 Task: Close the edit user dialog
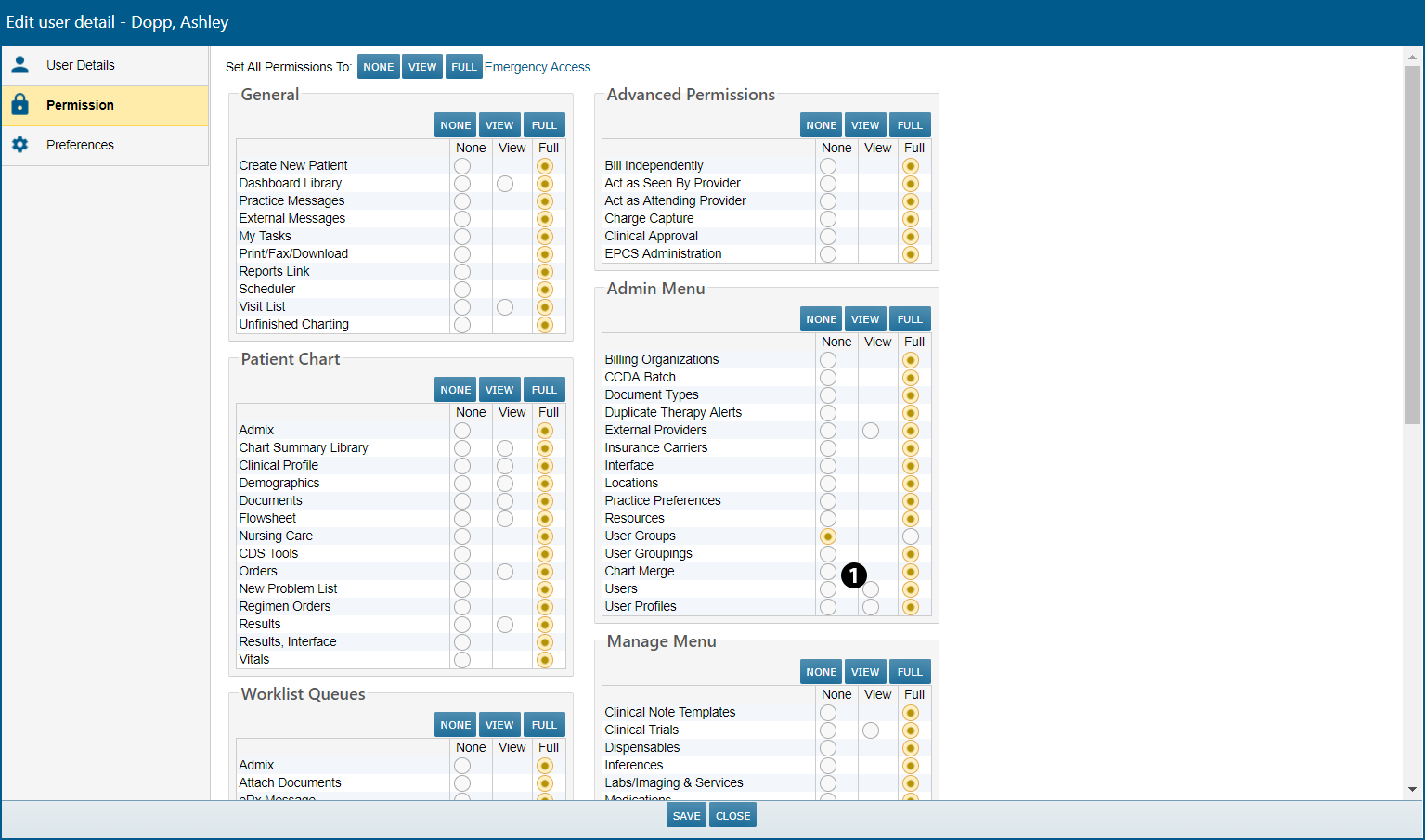[732, 816]
